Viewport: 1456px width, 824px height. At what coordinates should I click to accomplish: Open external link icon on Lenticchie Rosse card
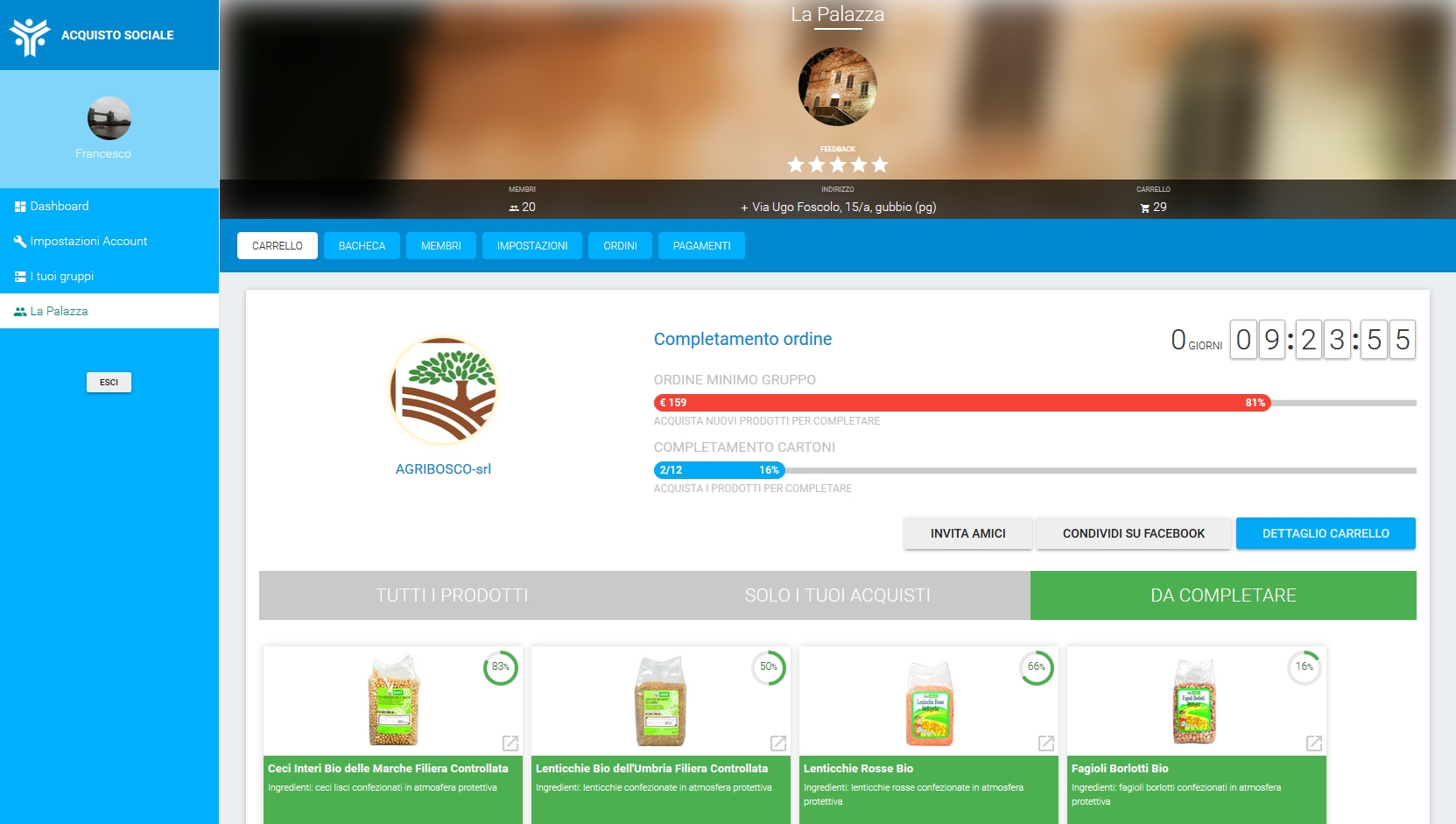[1046, 743]
